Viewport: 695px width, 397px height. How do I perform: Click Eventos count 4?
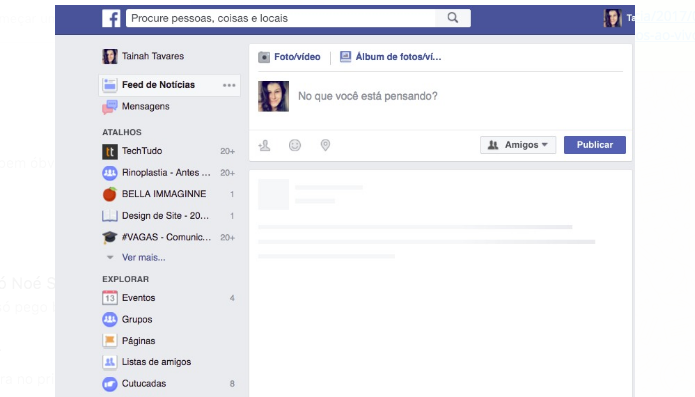tap(232, 298)
